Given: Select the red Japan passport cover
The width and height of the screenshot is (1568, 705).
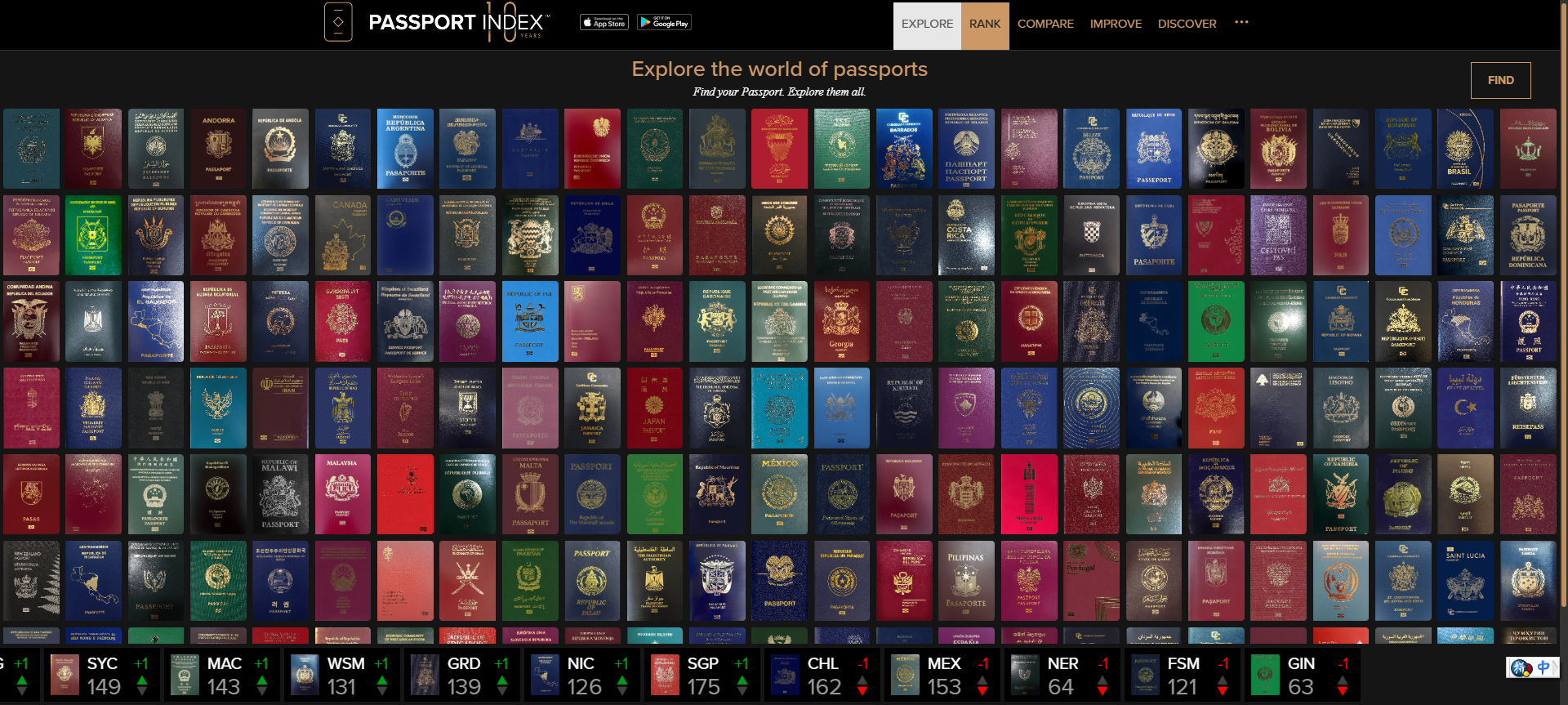Looking at the screenshot, I should click(x=654, y=408).
